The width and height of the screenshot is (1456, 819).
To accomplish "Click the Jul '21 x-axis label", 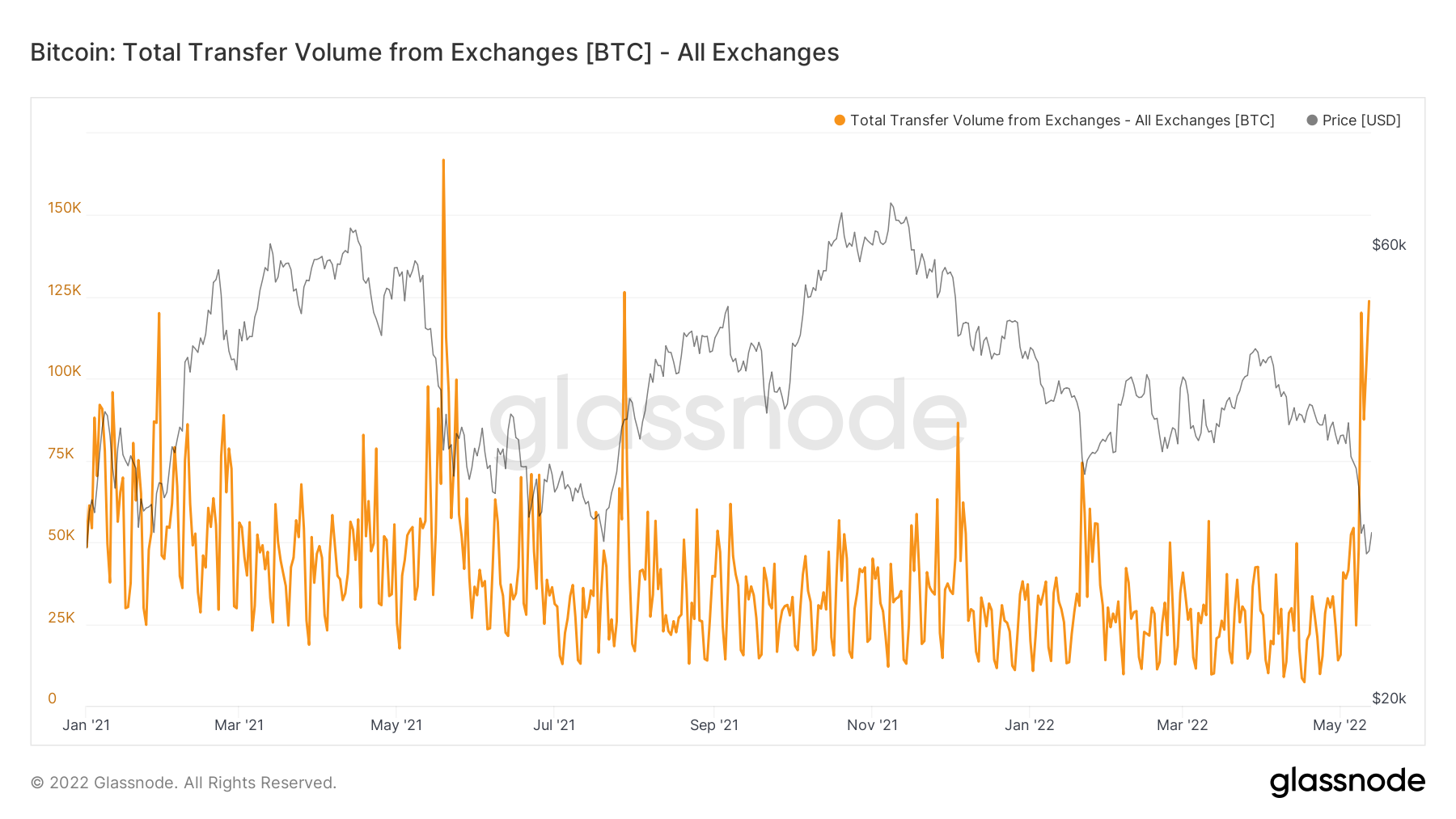I will 554,725.
